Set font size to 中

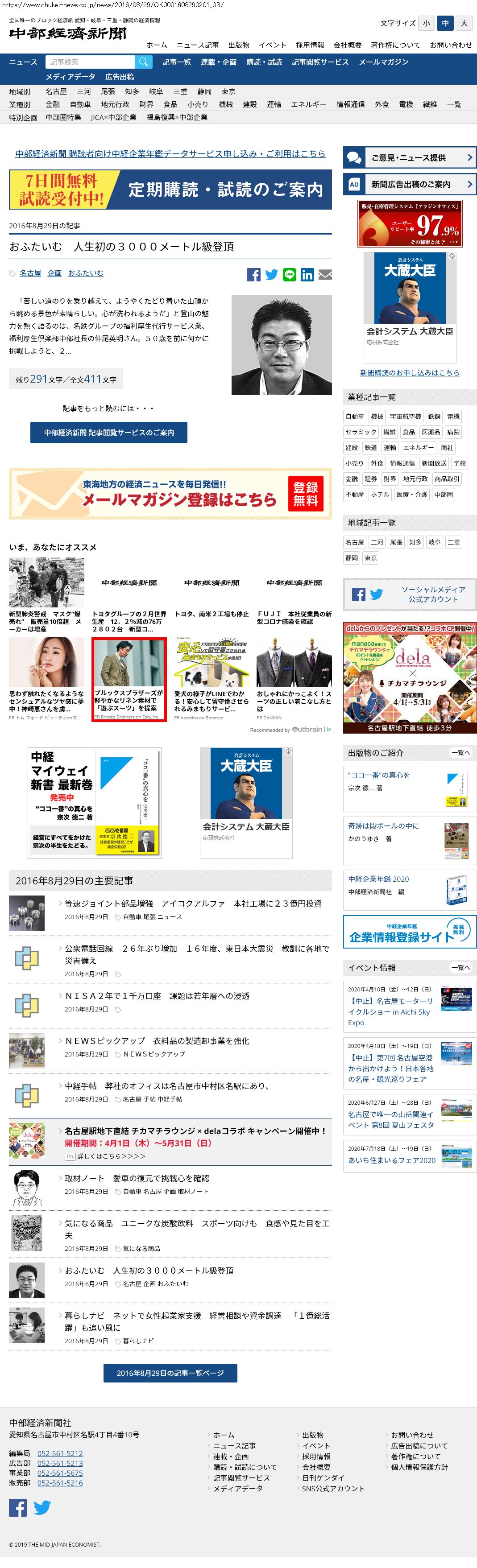[445, 23]
